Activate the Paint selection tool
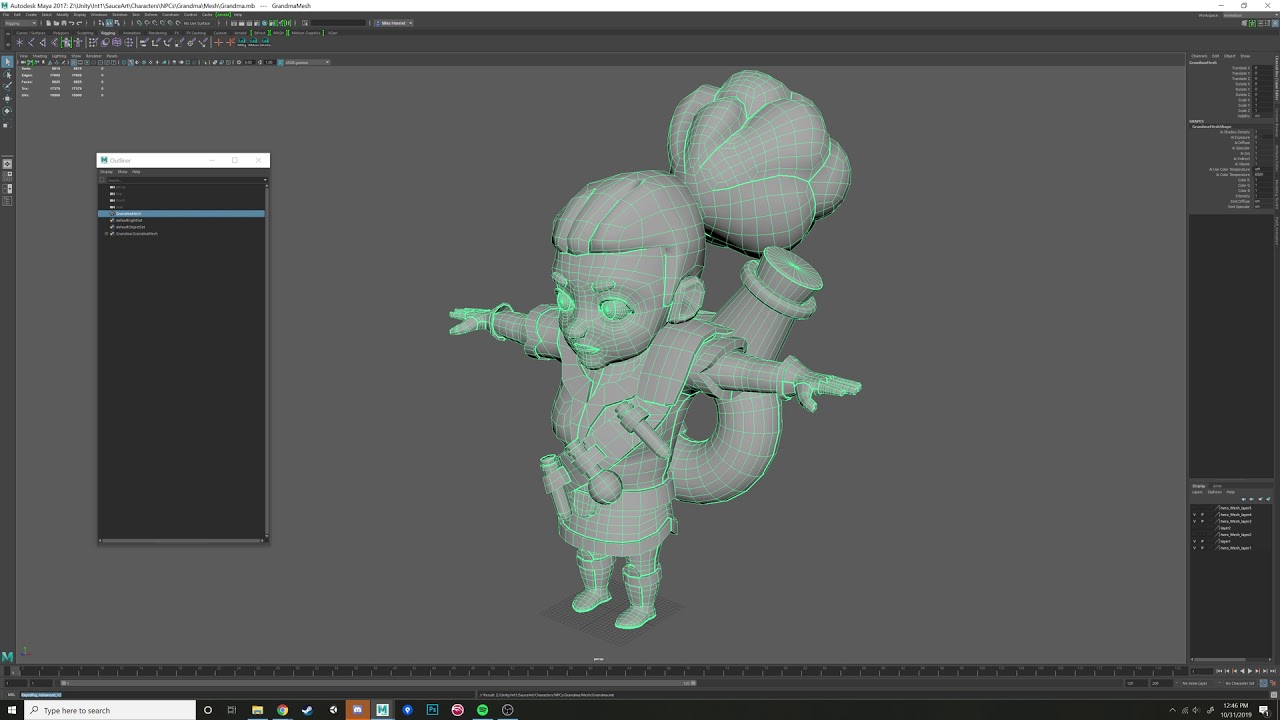The height and width of the screenshot is (720, 1280). click(7, 86)
